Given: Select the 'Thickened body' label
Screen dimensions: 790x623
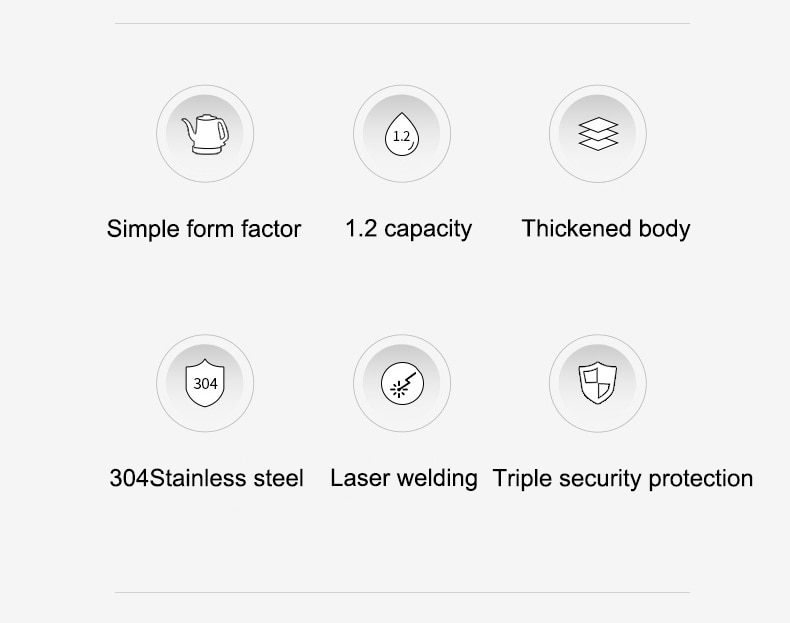Looking at the screenshot, I should [x=606, y=228].
